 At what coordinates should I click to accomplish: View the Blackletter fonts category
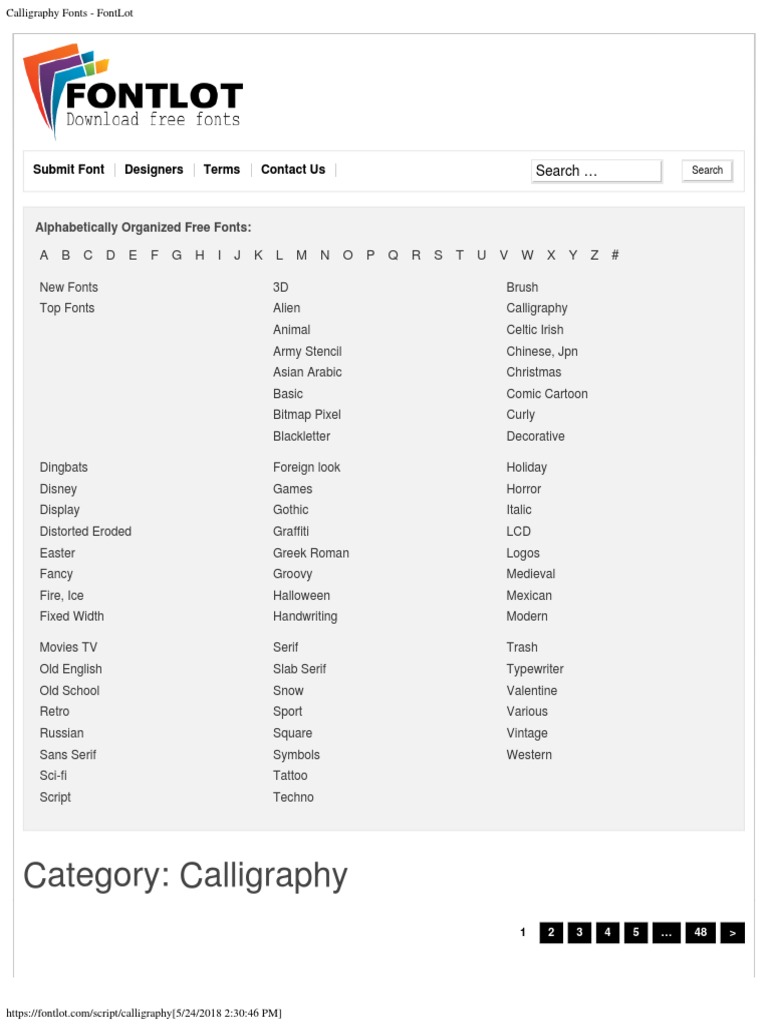click(x=301, y=436)
